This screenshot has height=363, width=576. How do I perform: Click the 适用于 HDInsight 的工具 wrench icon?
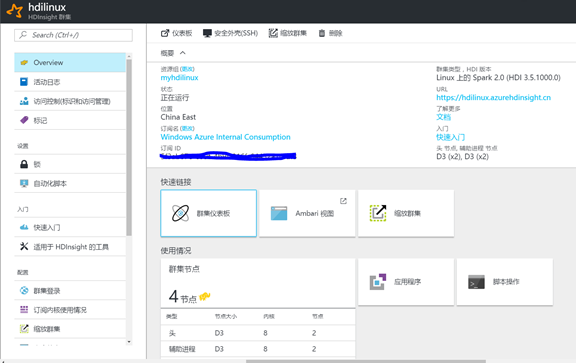coord(24,246)
